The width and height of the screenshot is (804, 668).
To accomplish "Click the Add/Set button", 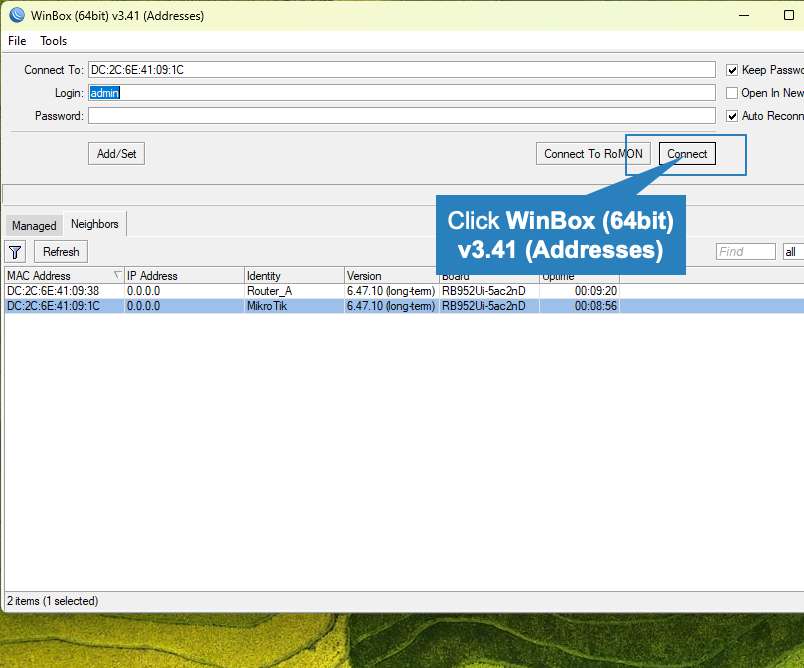I will click(117, 154).
